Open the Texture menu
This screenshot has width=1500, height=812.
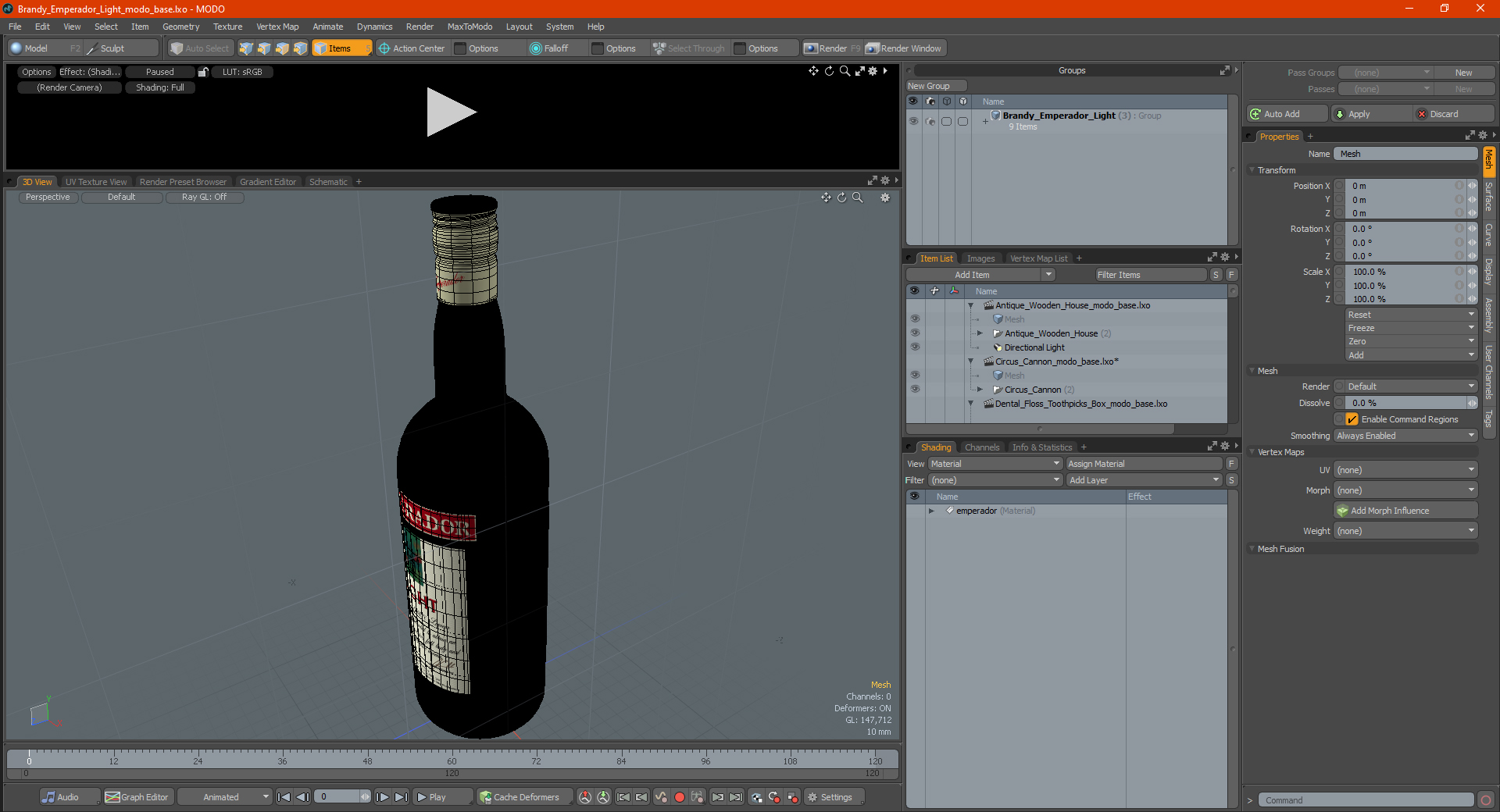click(227, 27)
